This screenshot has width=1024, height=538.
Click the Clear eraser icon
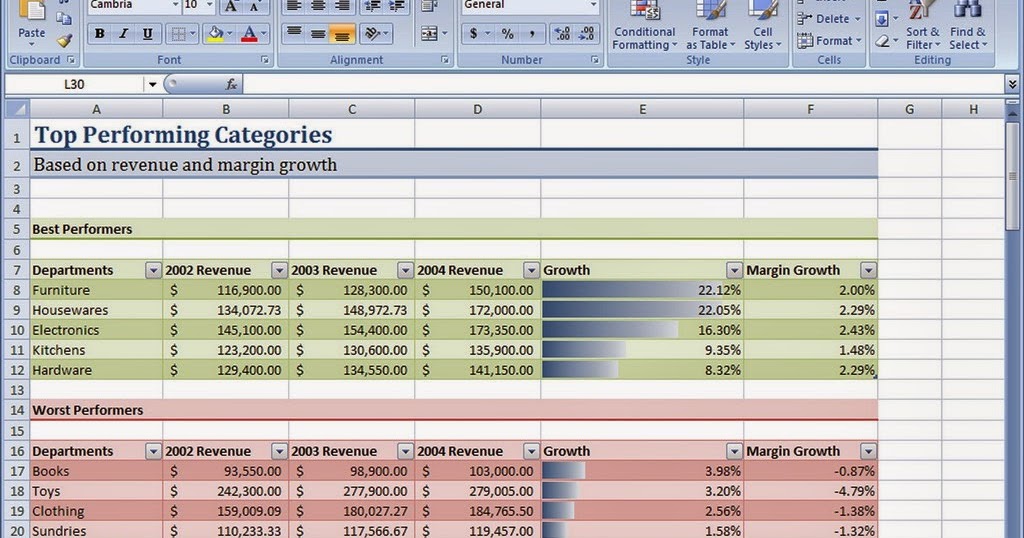pos(882,41)
